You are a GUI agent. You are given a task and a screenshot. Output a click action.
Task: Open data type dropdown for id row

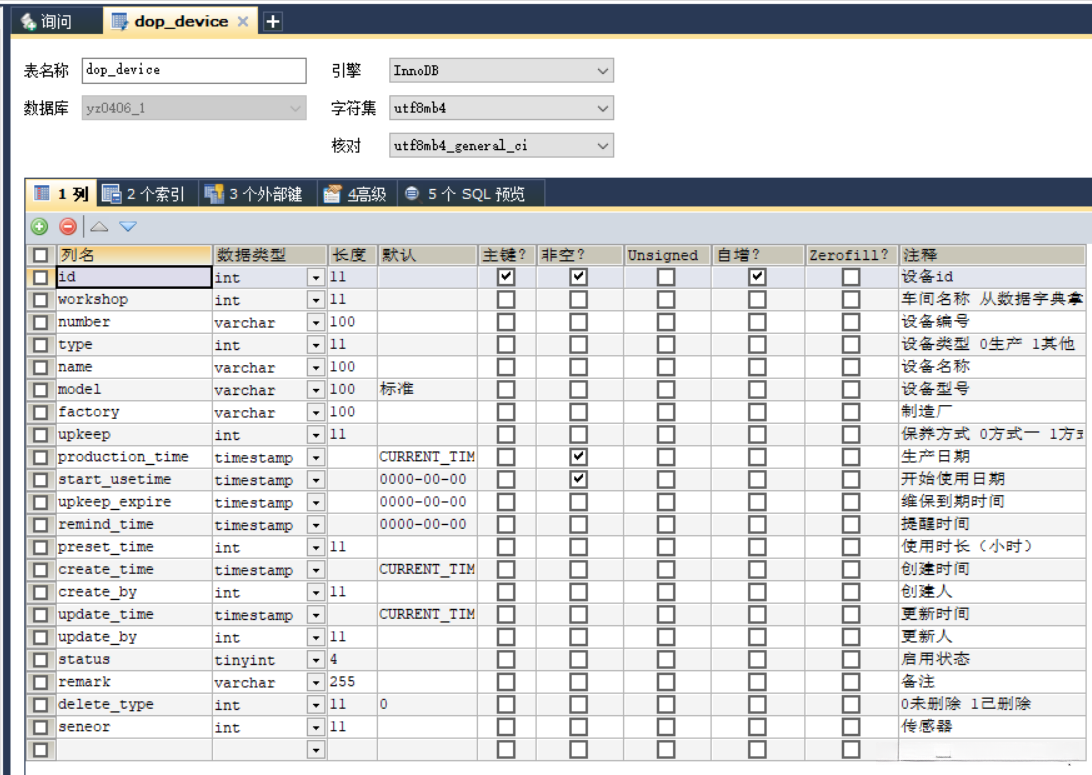point(316,278)
